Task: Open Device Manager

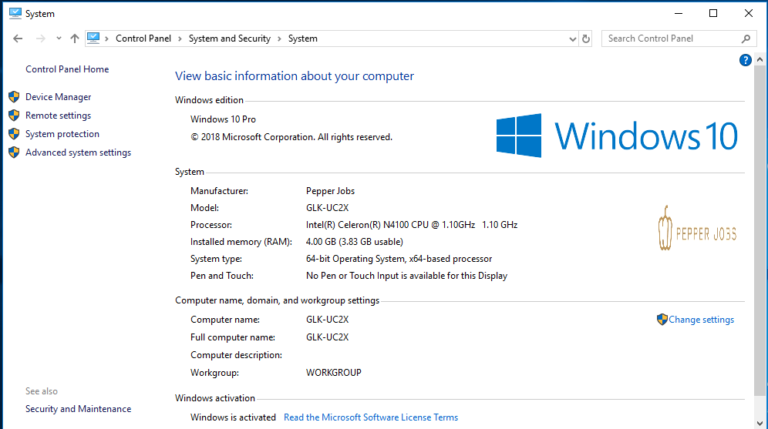Action: coord(58,97)
